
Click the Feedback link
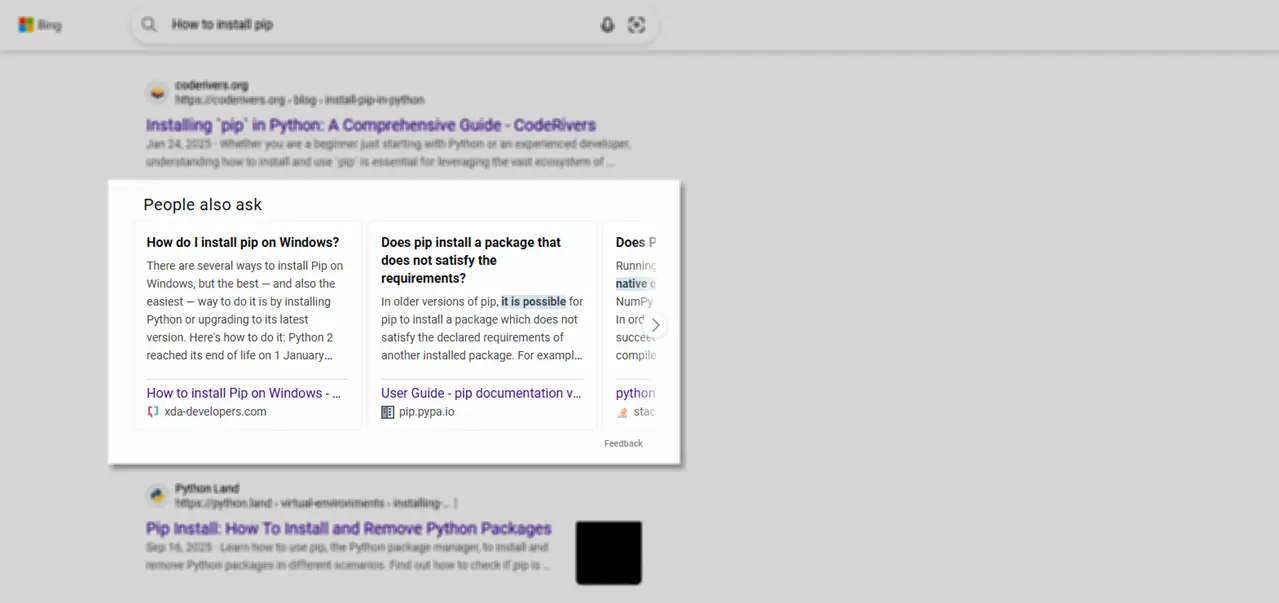pyautogui.click(x=623, y=443)
